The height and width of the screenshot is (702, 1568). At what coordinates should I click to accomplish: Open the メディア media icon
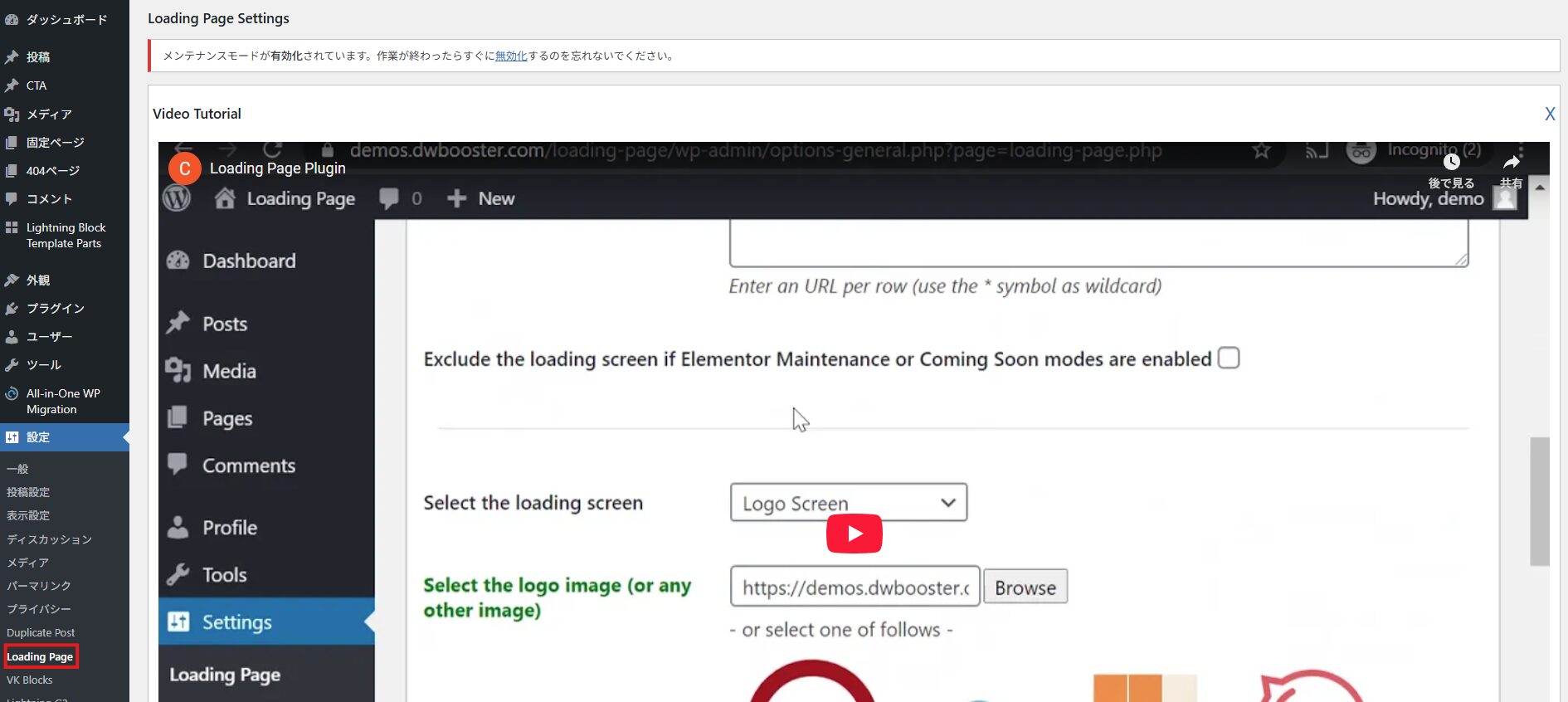pos(12,115)
